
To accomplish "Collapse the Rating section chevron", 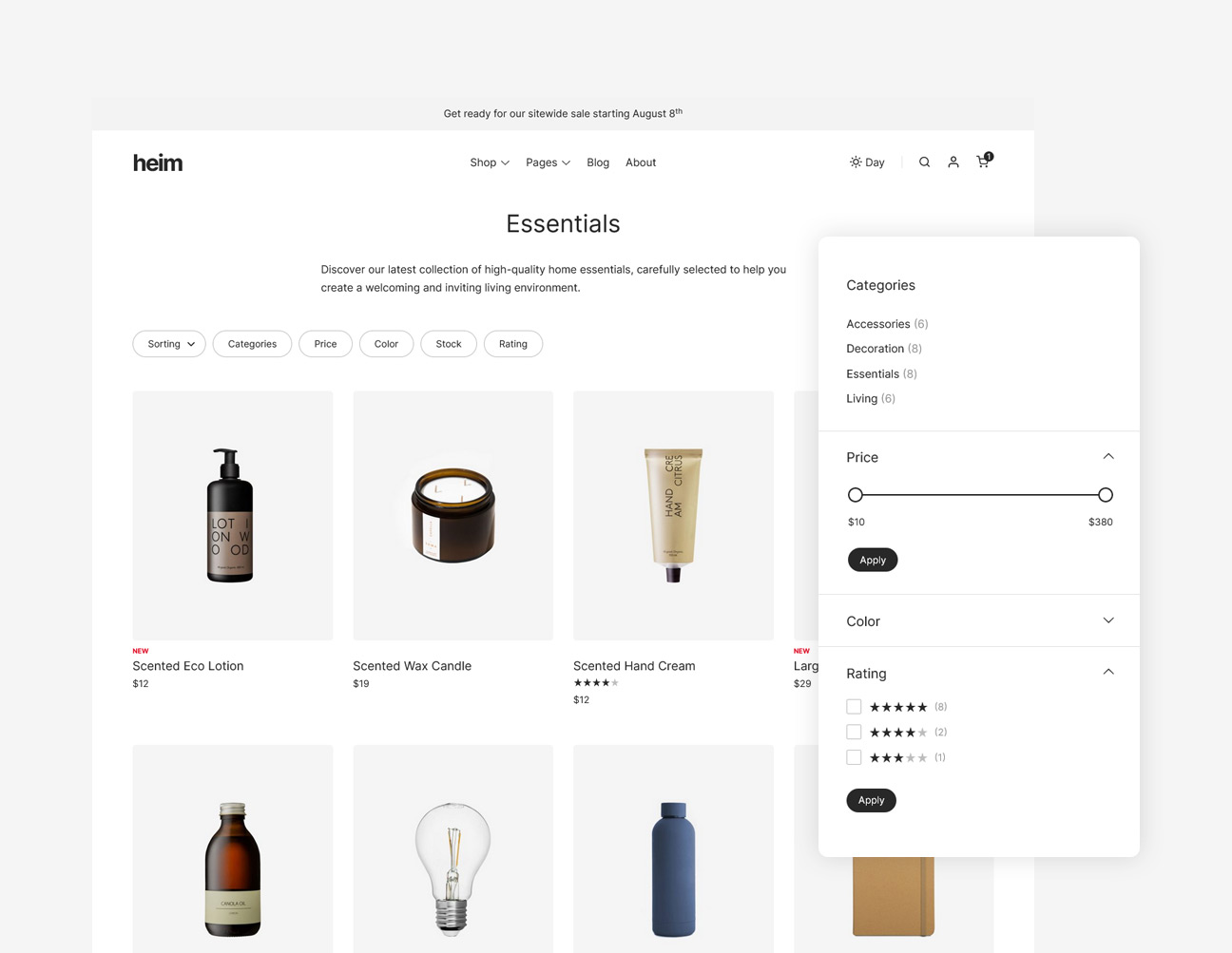I will pyautogui.click(x=1108, y=673).
